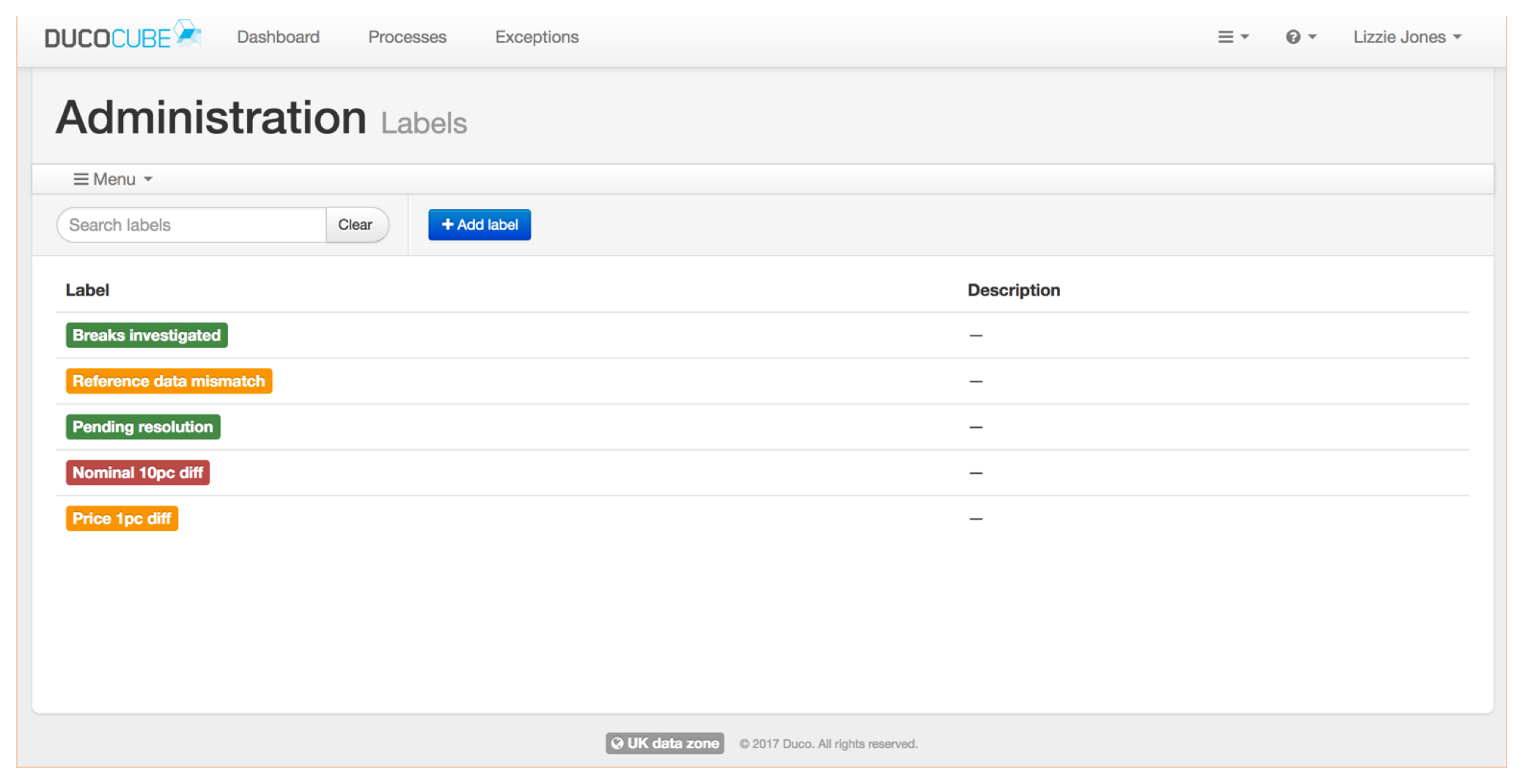This screenshot has height=784, width=1522.
Task: Open the help dropdown arrow
Action: pos(1312,36)
